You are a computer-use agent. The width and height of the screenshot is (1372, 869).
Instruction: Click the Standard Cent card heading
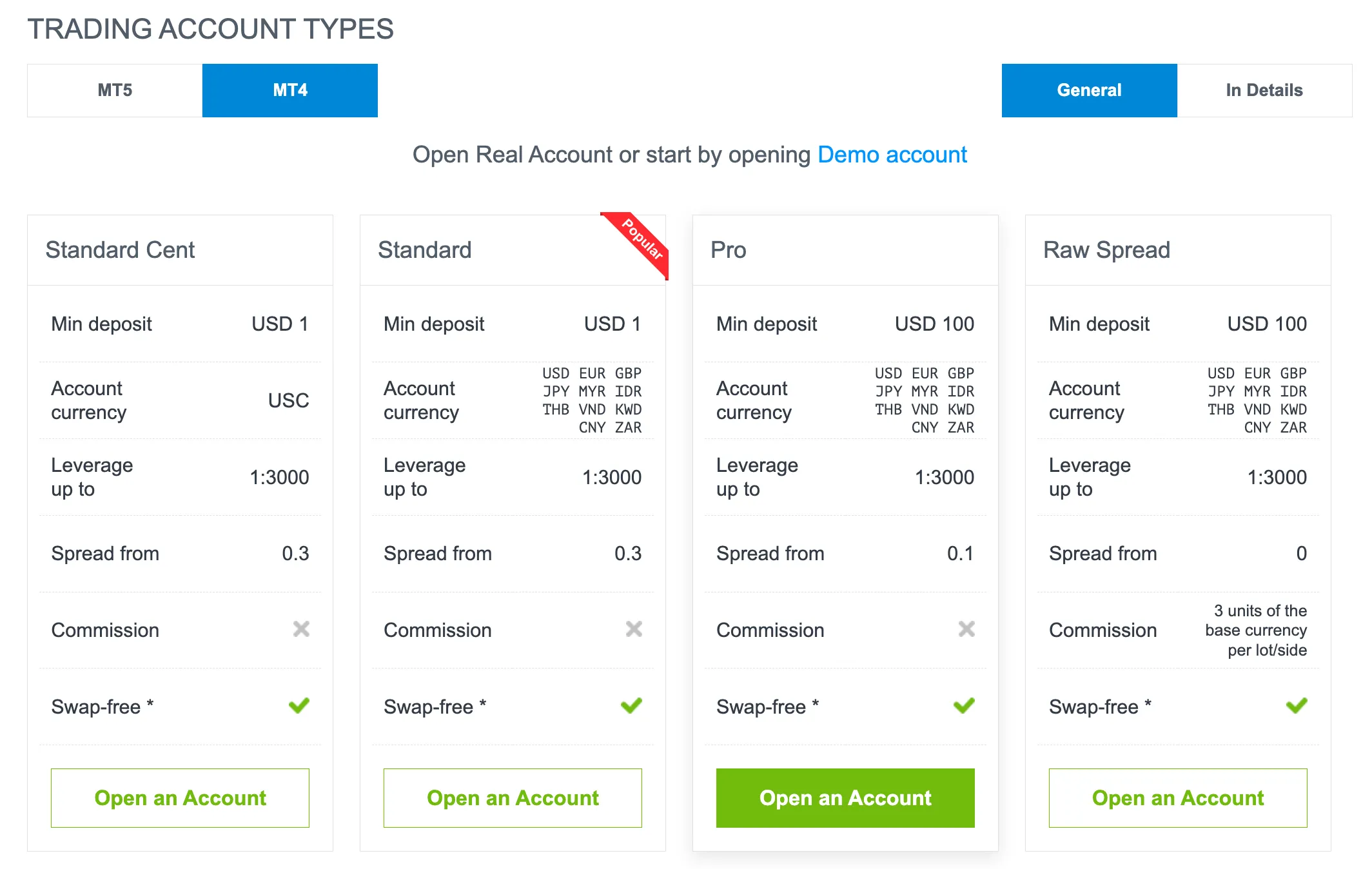tap(120, 250)
